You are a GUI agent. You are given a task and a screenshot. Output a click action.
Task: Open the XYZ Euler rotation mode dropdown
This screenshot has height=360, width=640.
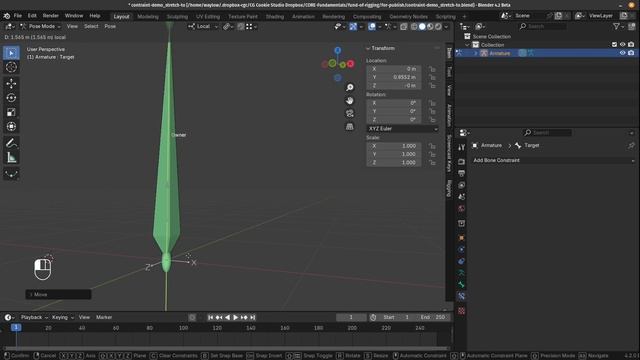coord(402,129)
